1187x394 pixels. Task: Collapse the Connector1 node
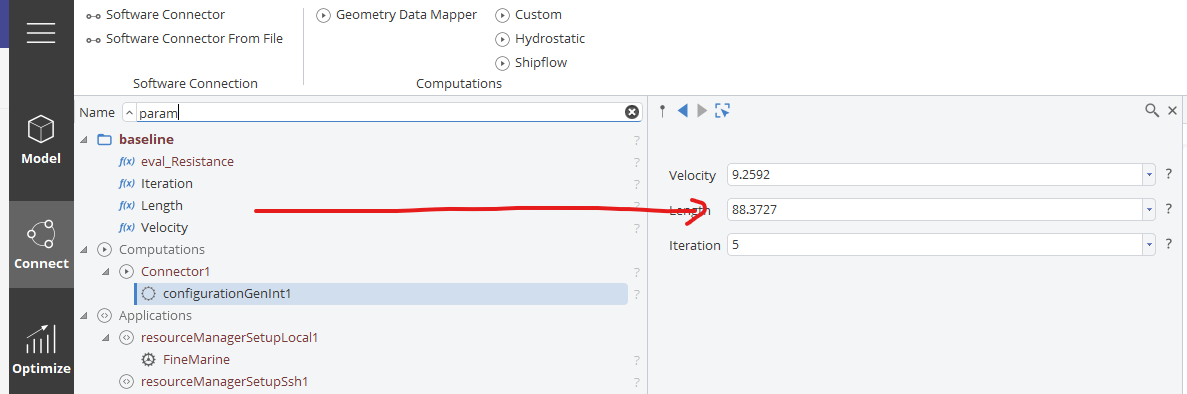coord(105,271)
